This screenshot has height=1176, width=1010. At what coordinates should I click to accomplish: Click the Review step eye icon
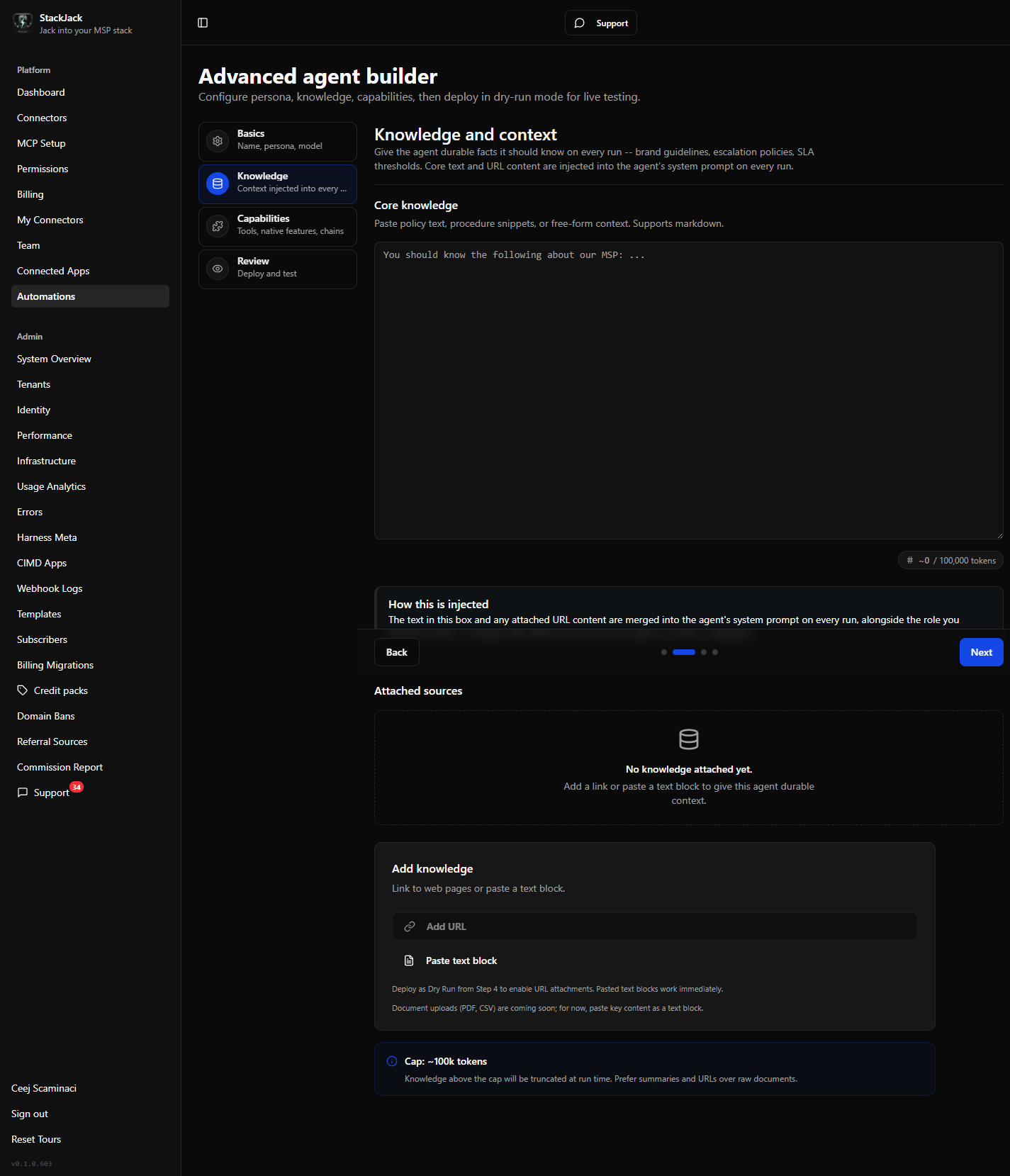coord(218,269)
